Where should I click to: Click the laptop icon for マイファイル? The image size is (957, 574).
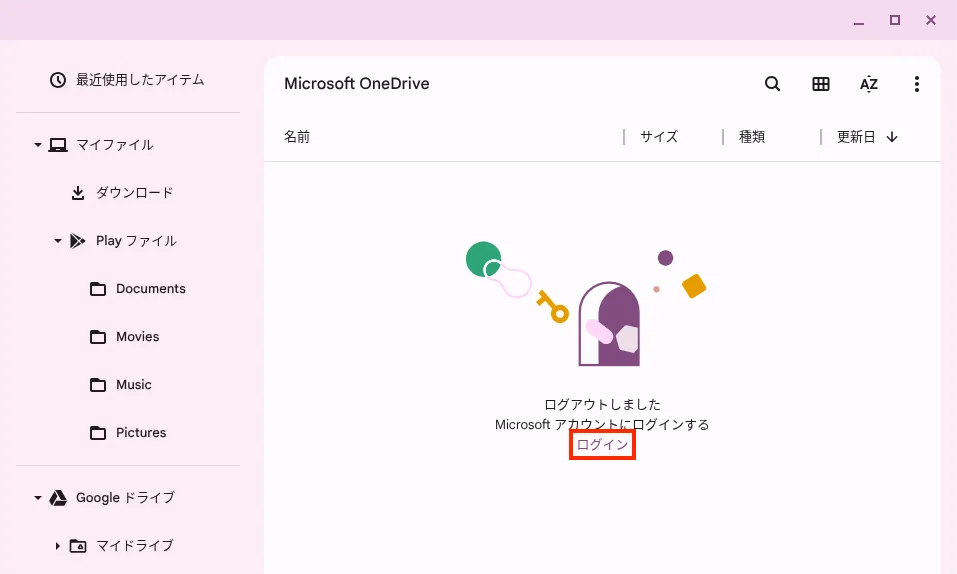pyautogui.click(x=58, y=145)
